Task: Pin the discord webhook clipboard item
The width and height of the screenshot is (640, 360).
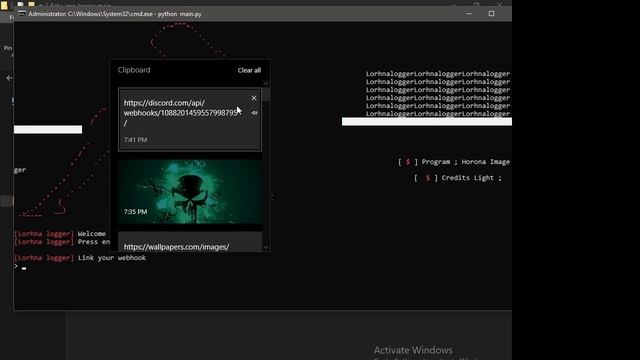Action: [x=254, y=113]
